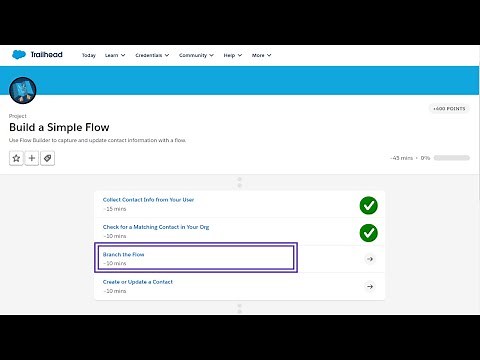Image resolution: width=480 pixels, height=360 pixels.
Task: Click the project badge avatar image
Action: pyautogui.click(x=23, y=90)
